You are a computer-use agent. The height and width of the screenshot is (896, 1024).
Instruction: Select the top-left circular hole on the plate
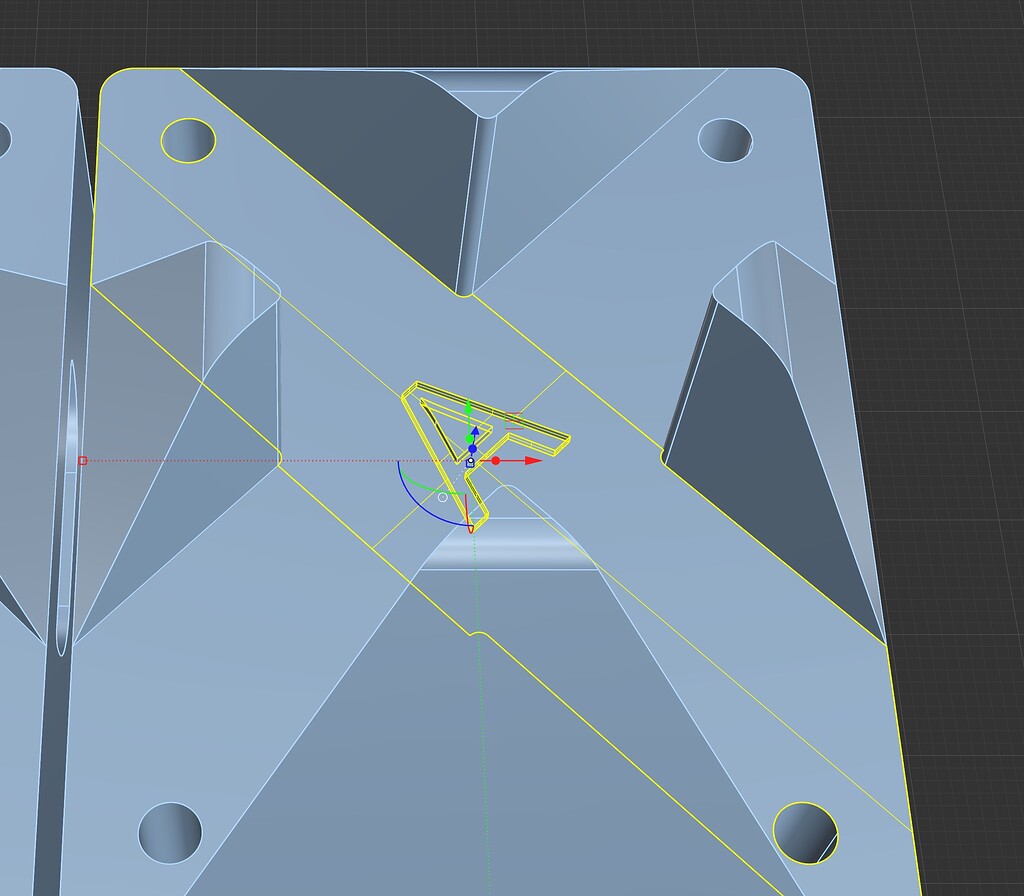[186, 141]
